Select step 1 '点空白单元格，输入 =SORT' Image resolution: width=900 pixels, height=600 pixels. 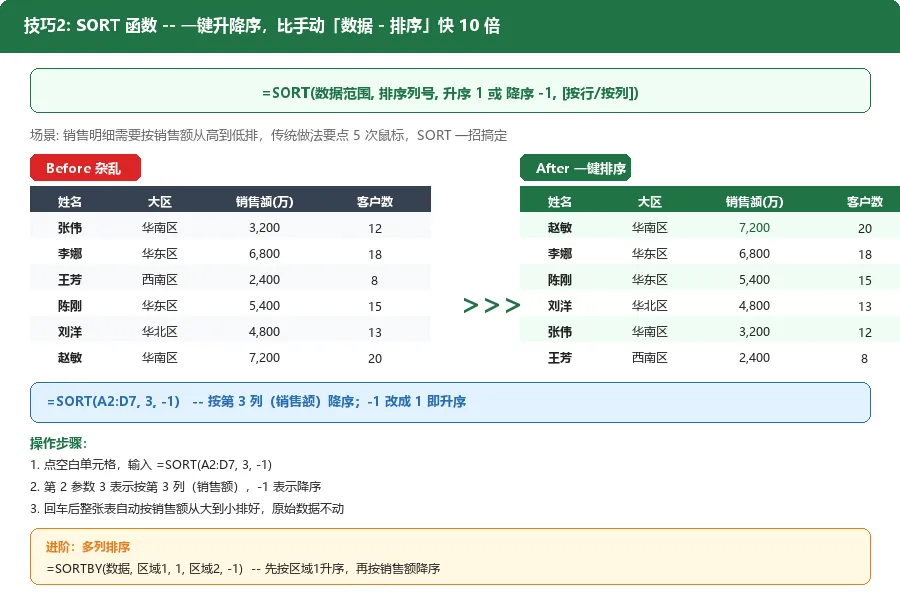pyautogui.click(x=151, y=464)
